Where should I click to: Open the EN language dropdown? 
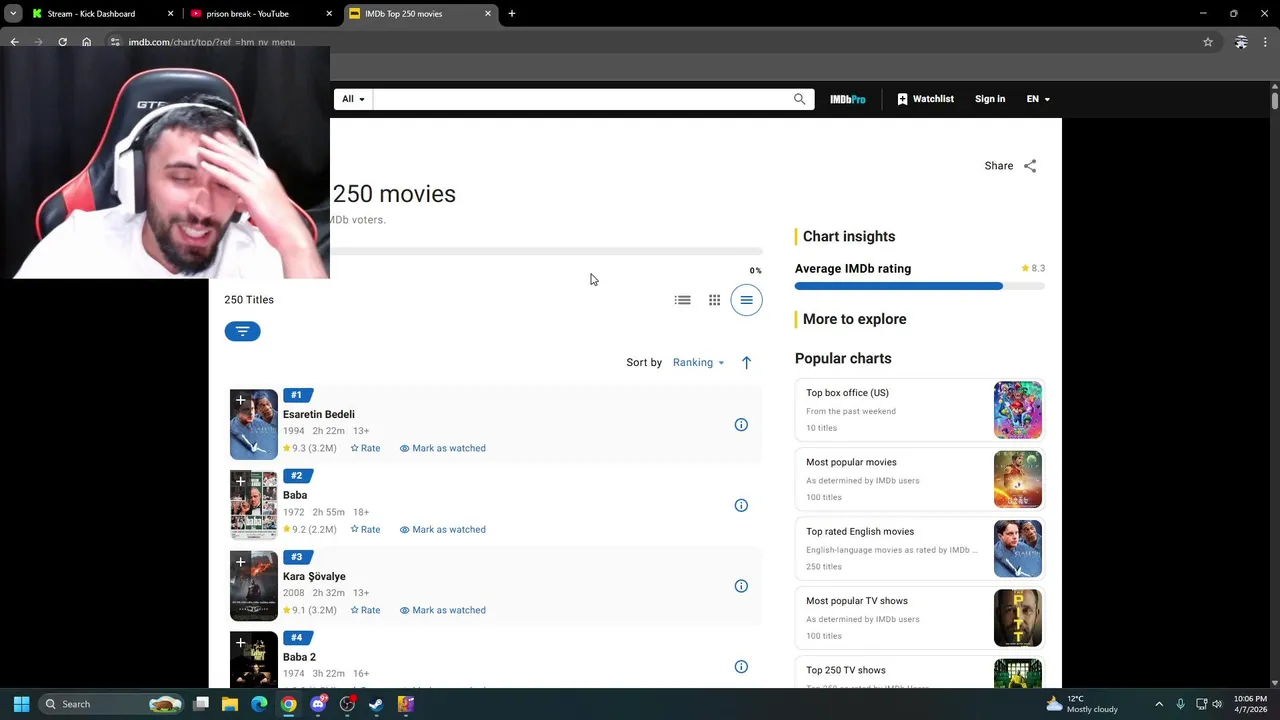tap(1038, 99)
